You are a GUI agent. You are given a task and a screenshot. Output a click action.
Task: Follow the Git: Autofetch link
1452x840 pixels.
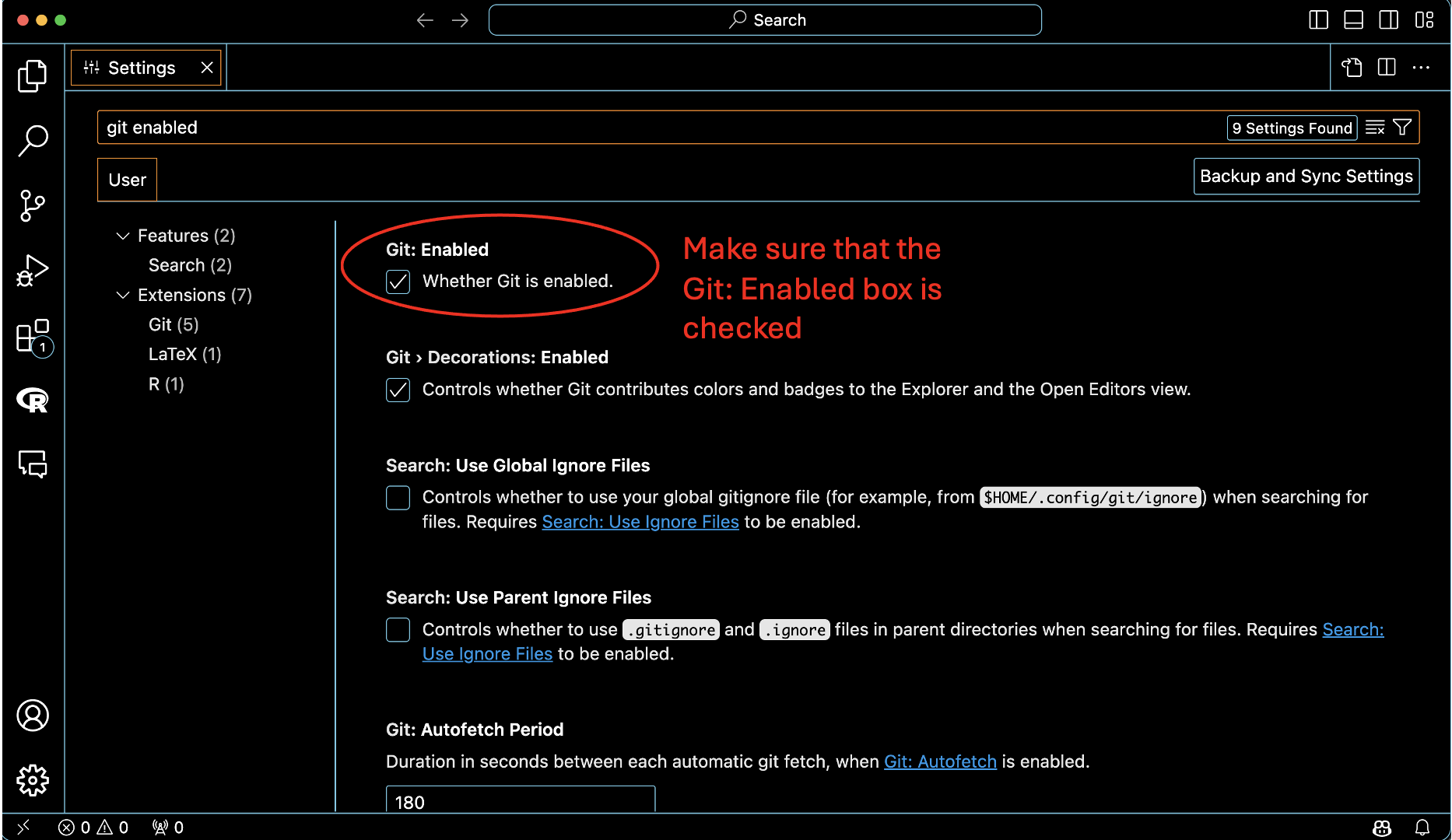tap(940, 761)
